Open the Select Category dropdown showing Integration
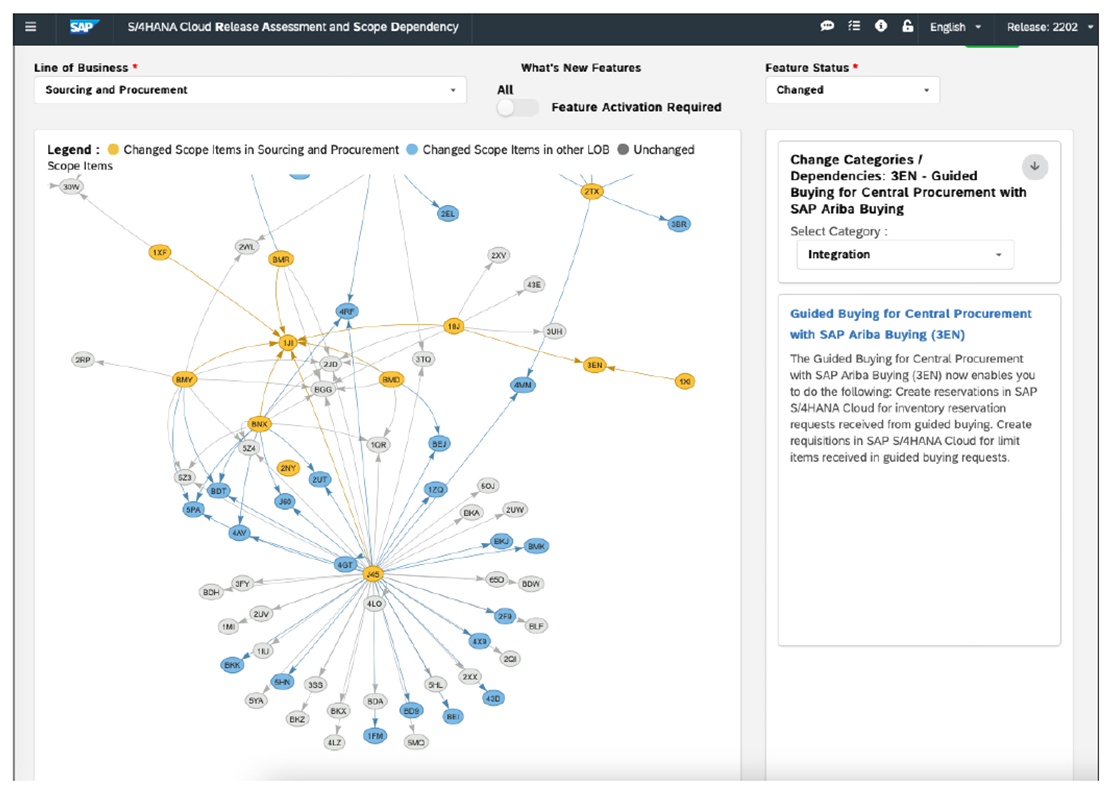1110x797 pixels. [905, 254]
